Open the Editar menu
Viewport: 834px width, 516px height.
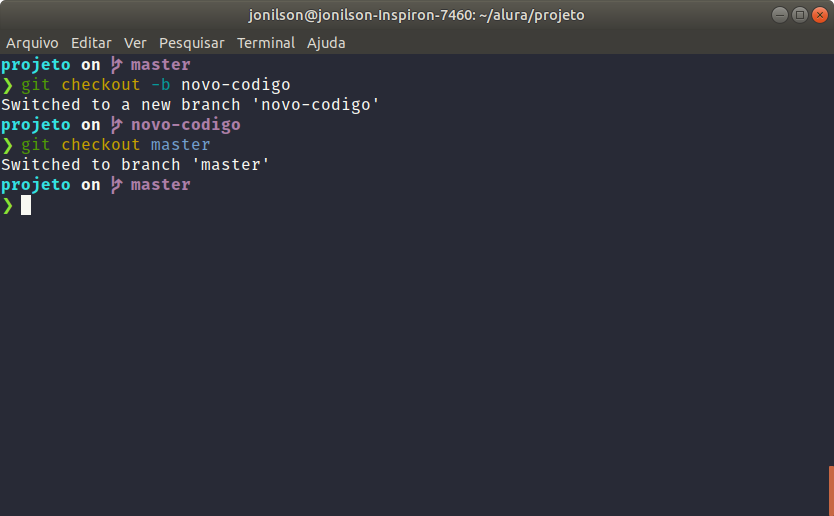click(91, 43)
